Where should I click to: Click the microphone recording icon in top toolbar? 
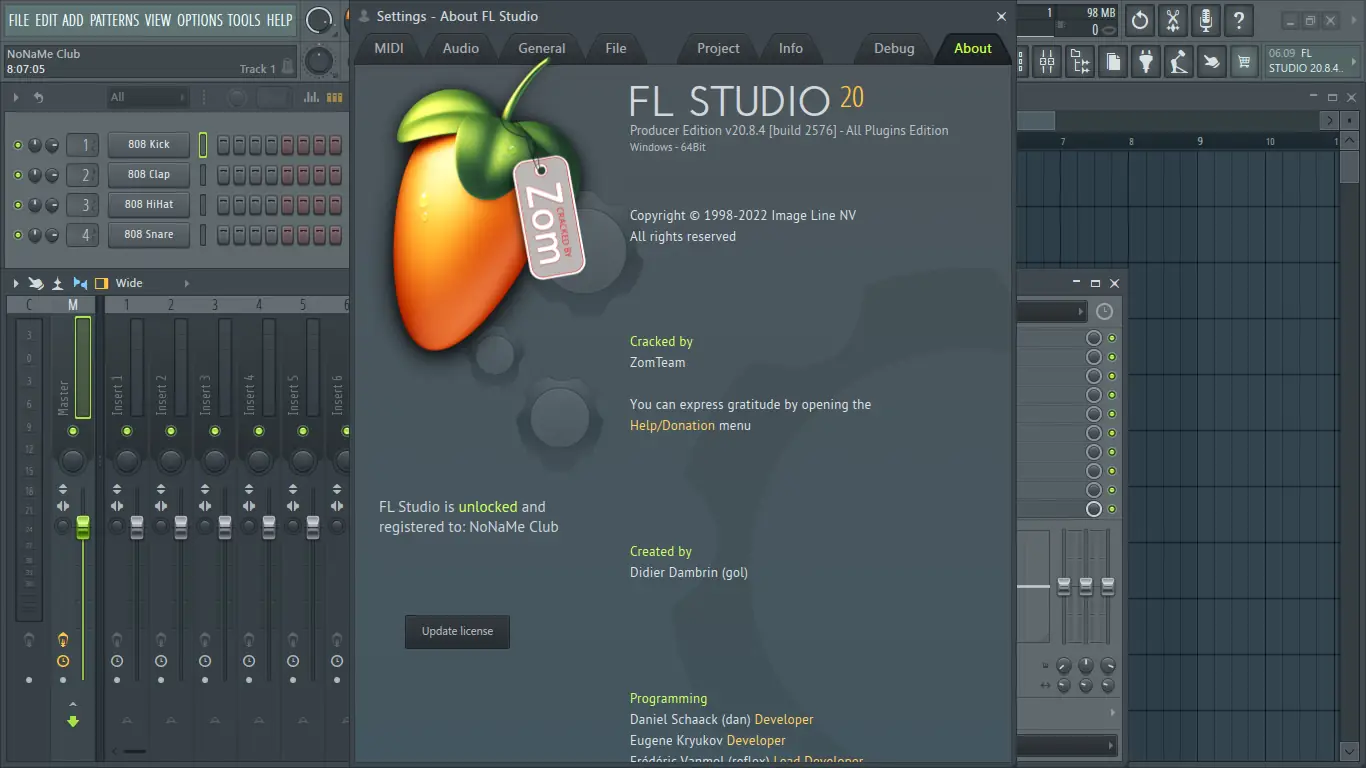[x=1205, y=19]
